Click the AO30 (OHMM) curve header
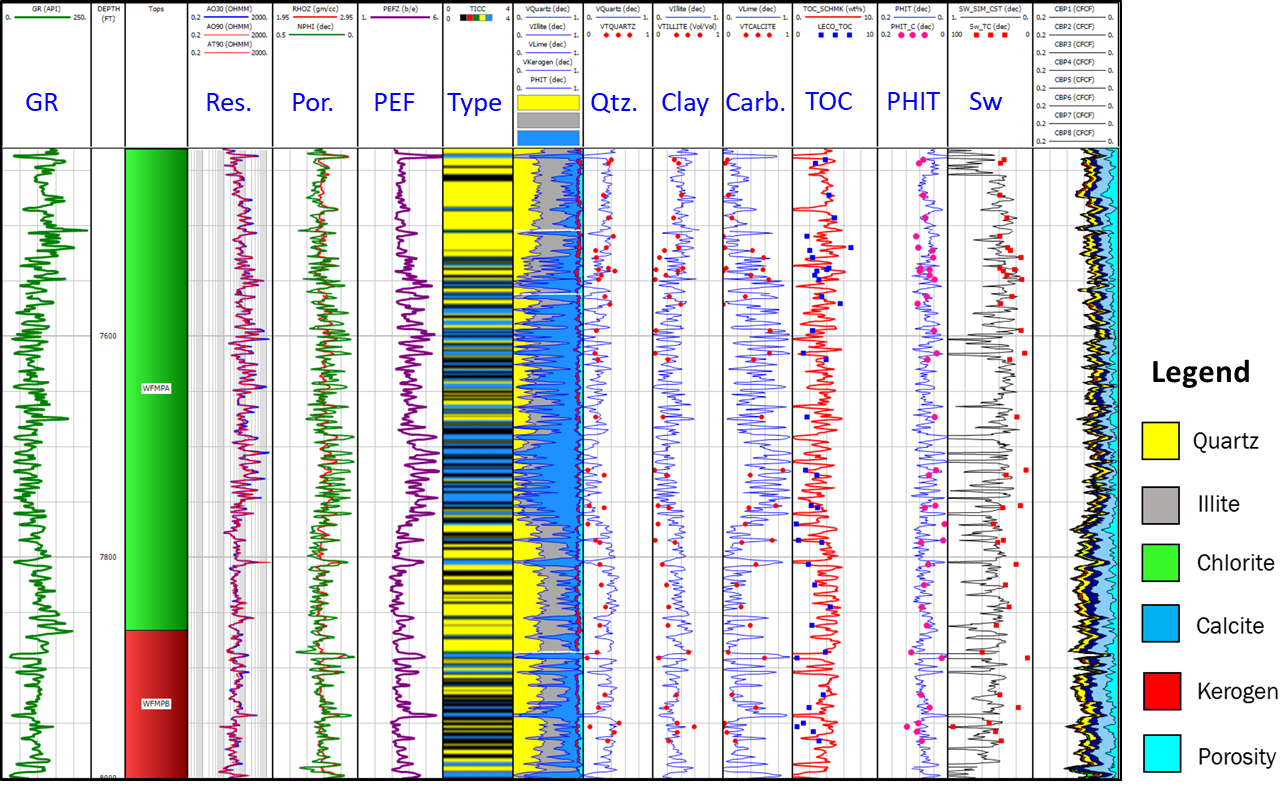The width and height of the screenshot is (1287, 789). click(229, 8)
